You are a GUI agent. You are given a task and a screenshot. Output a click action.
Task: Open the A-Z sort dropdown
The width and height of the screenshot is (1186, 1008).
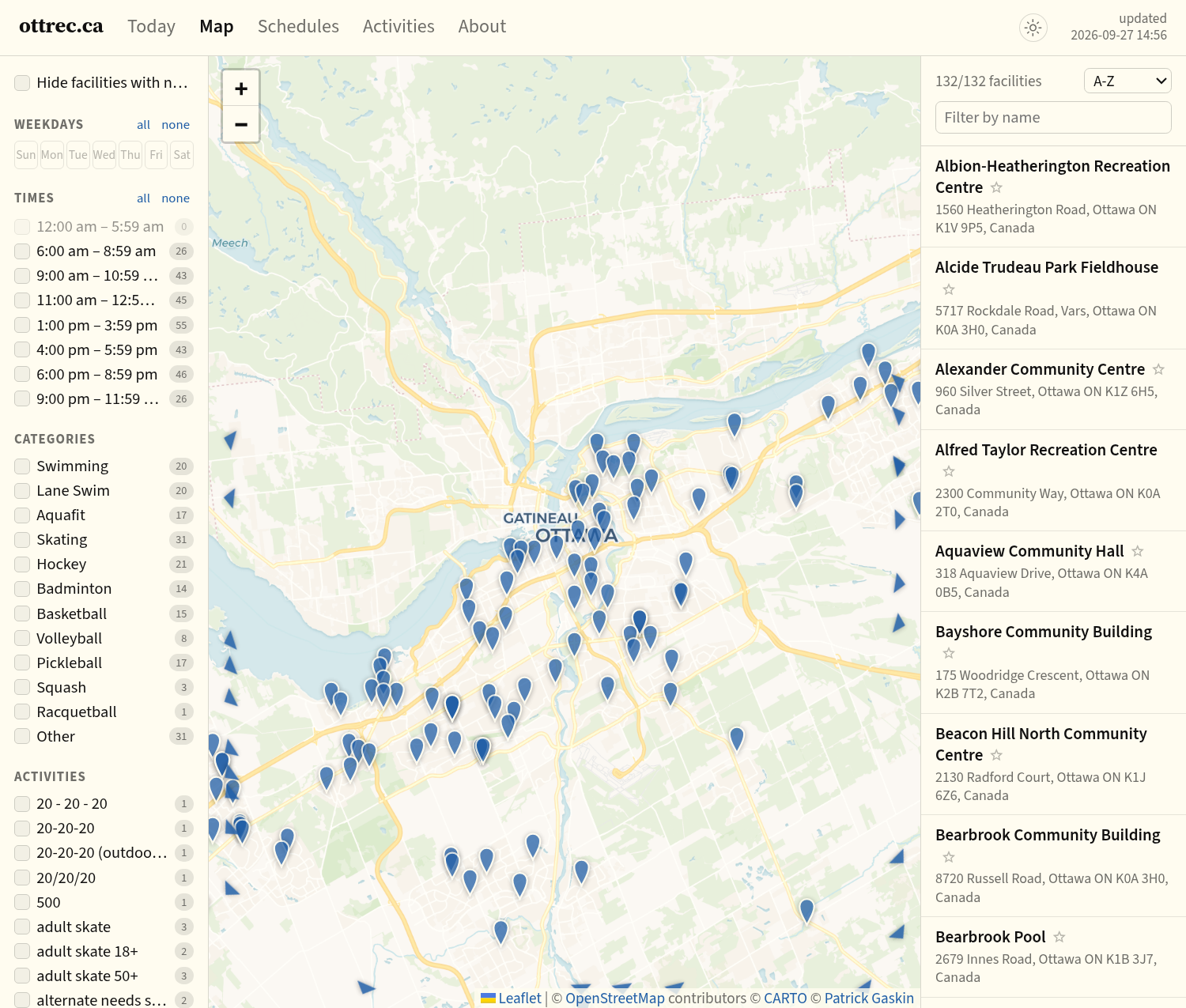(x=1127, y=81)
